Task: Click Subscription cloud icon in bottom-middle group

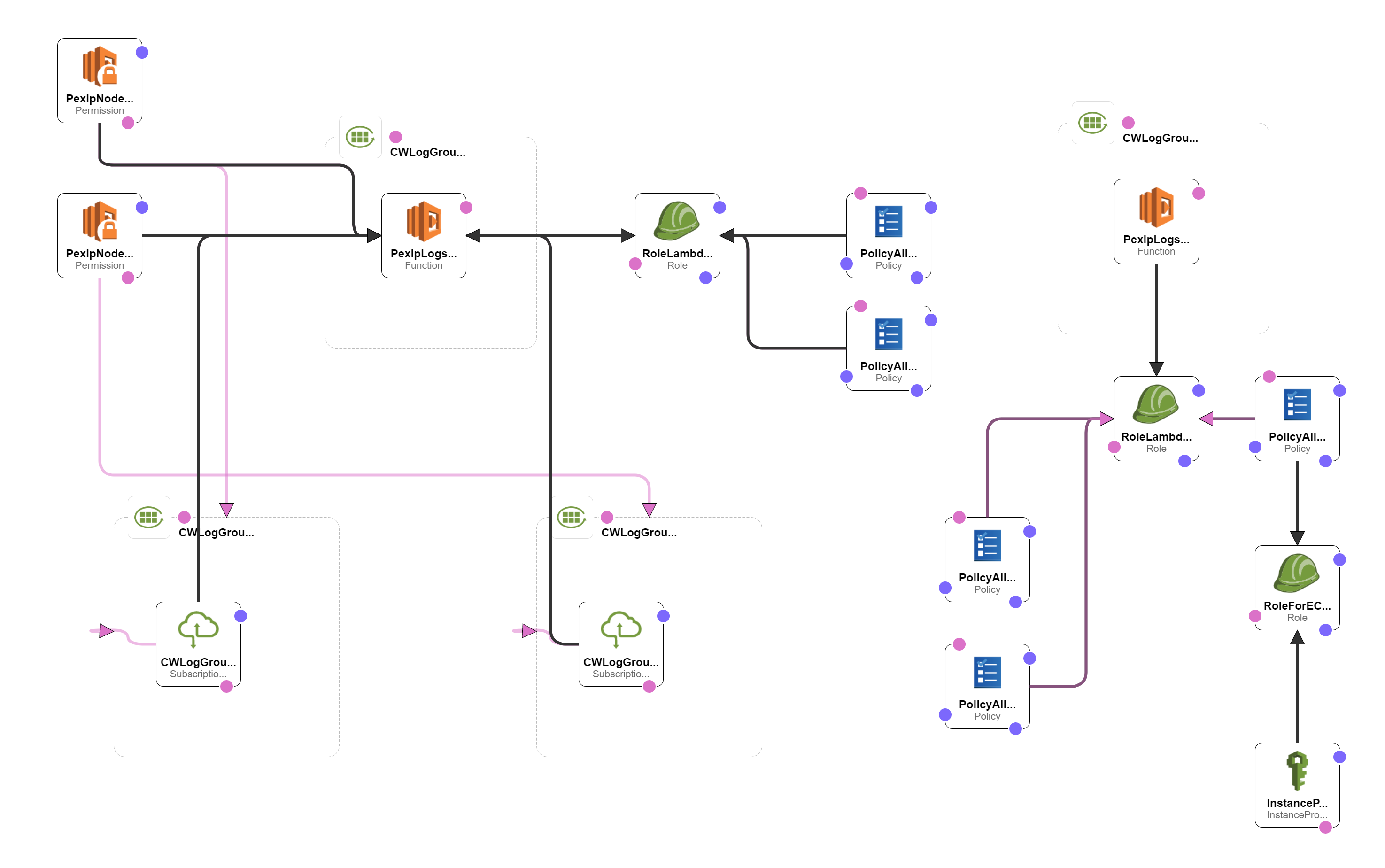Action: point(620,629)
